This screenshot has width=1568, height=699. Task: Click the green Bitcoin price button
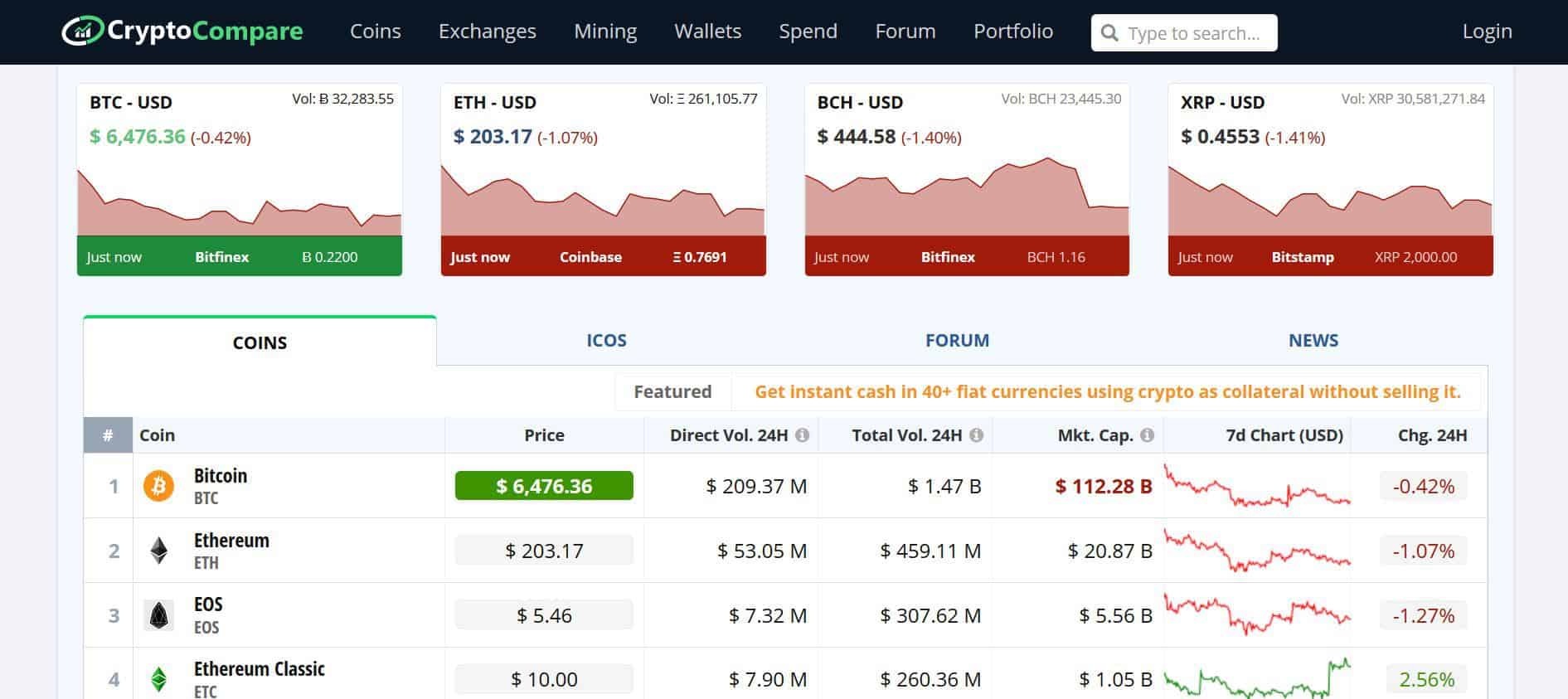544,486
